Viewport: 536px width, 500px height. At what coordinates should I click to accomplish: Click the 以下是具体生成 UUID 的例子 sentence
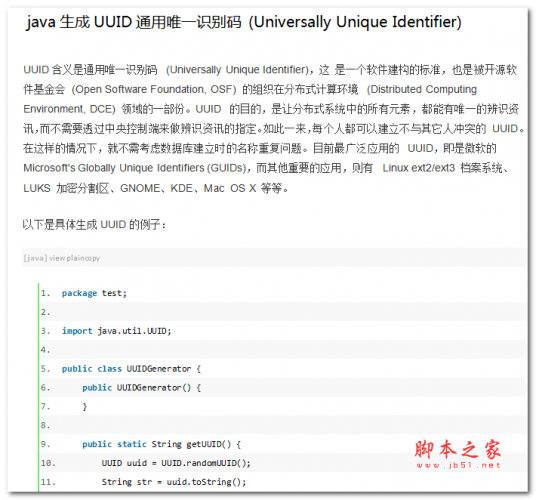[95, 225]
